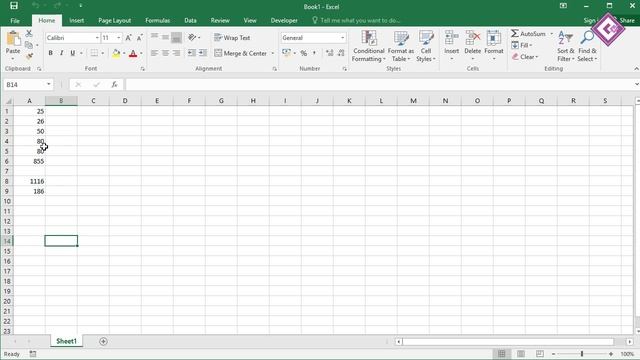Viewport: 640px width, 360px height.
Task: Click Insert cells icon
Action: click(x=451, y=38)
